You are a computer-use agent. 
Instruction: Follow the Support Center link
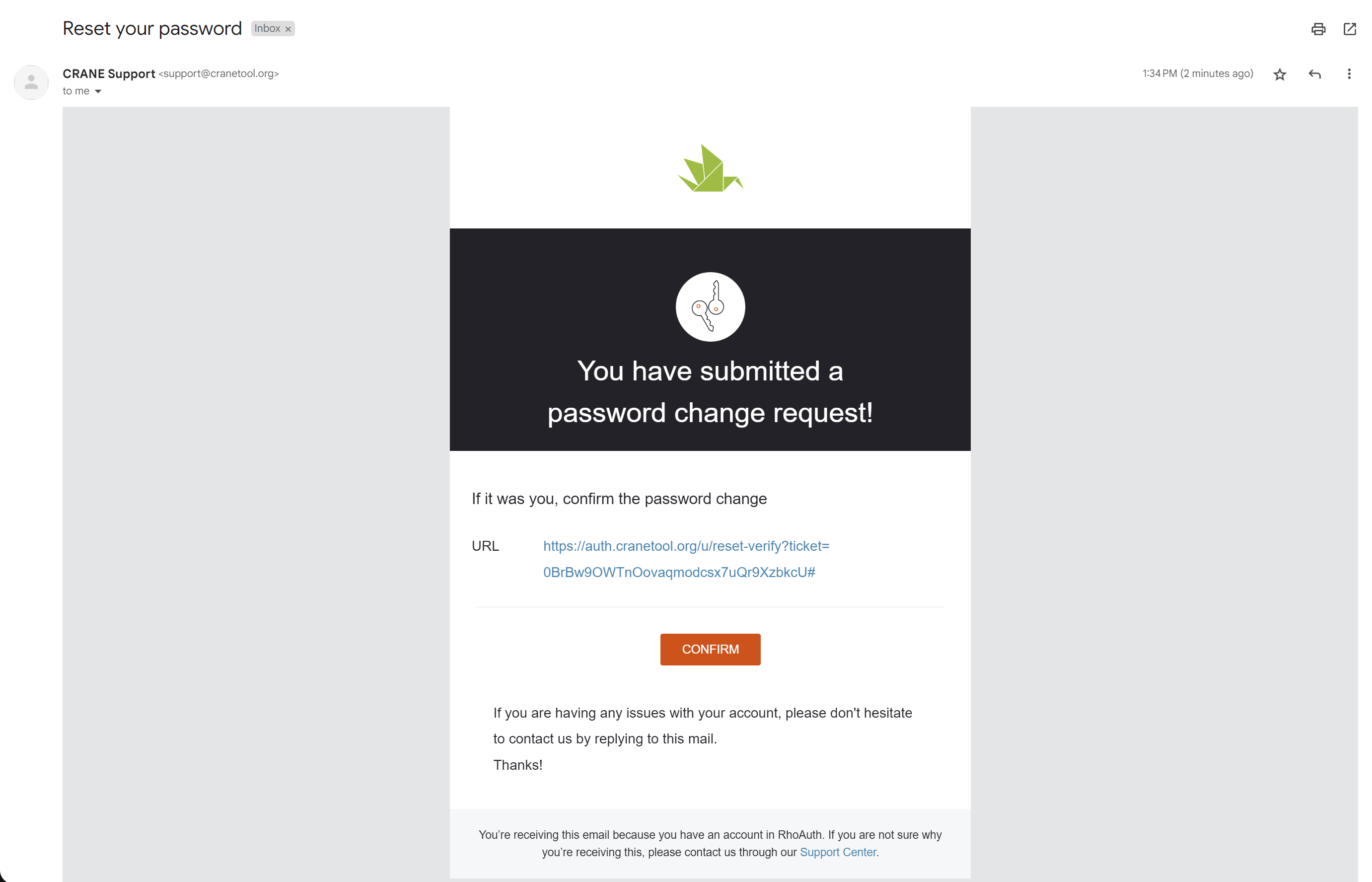[x=837, y=852]
